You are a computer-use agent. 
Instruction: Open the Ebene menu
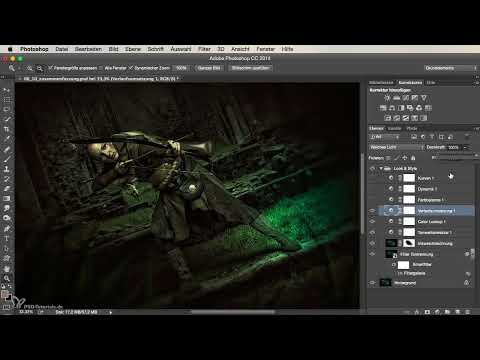[x=133, y=49]
